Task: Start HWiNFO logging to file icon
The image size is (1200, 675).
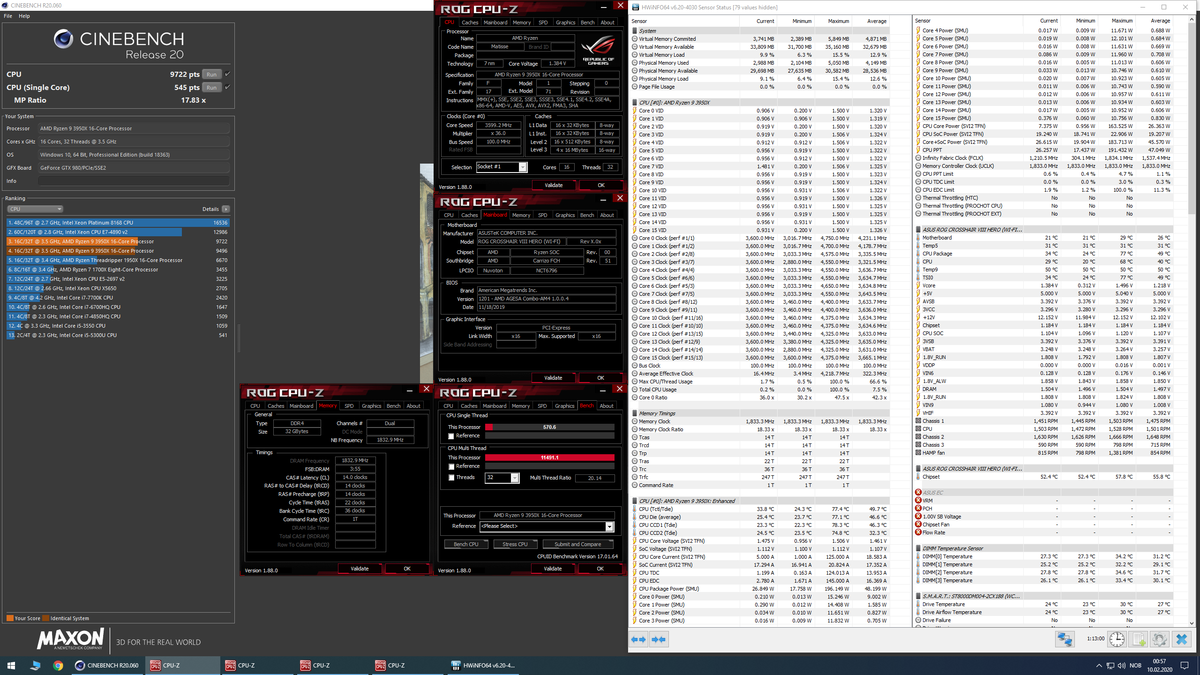Action: [x=1138, y=639]
